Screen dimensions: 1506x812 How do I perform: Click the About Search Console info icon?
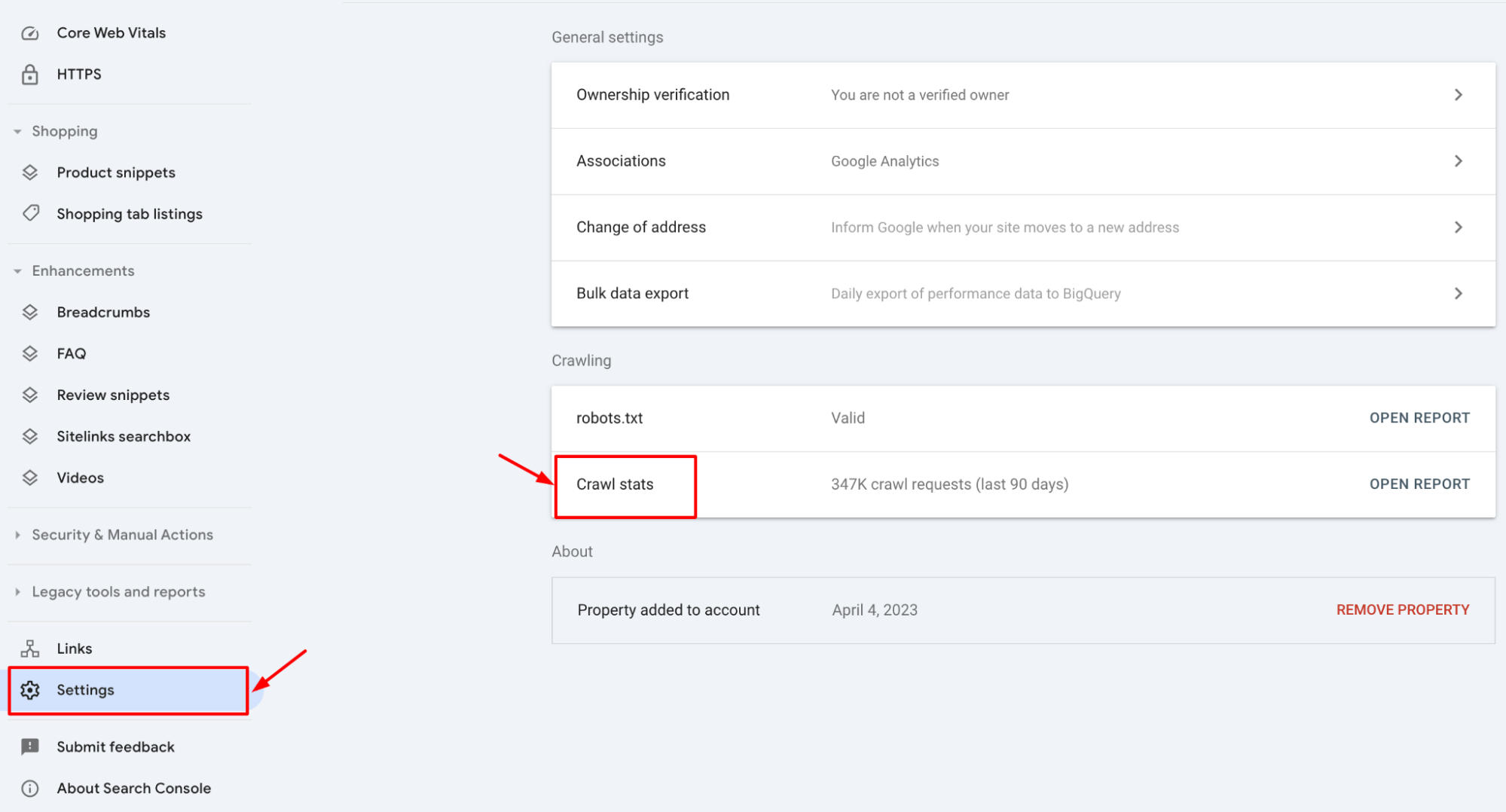[30, 789]
